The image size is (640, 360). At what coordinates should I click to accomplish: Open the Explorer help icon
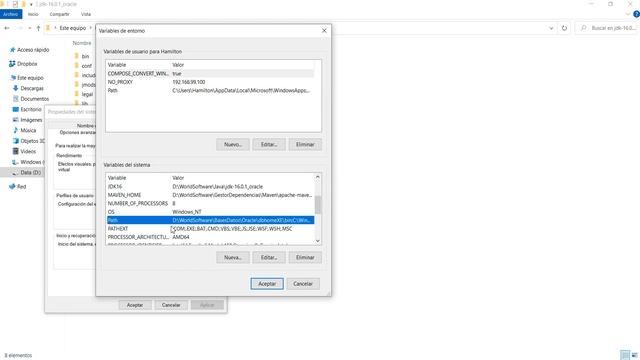636,14
